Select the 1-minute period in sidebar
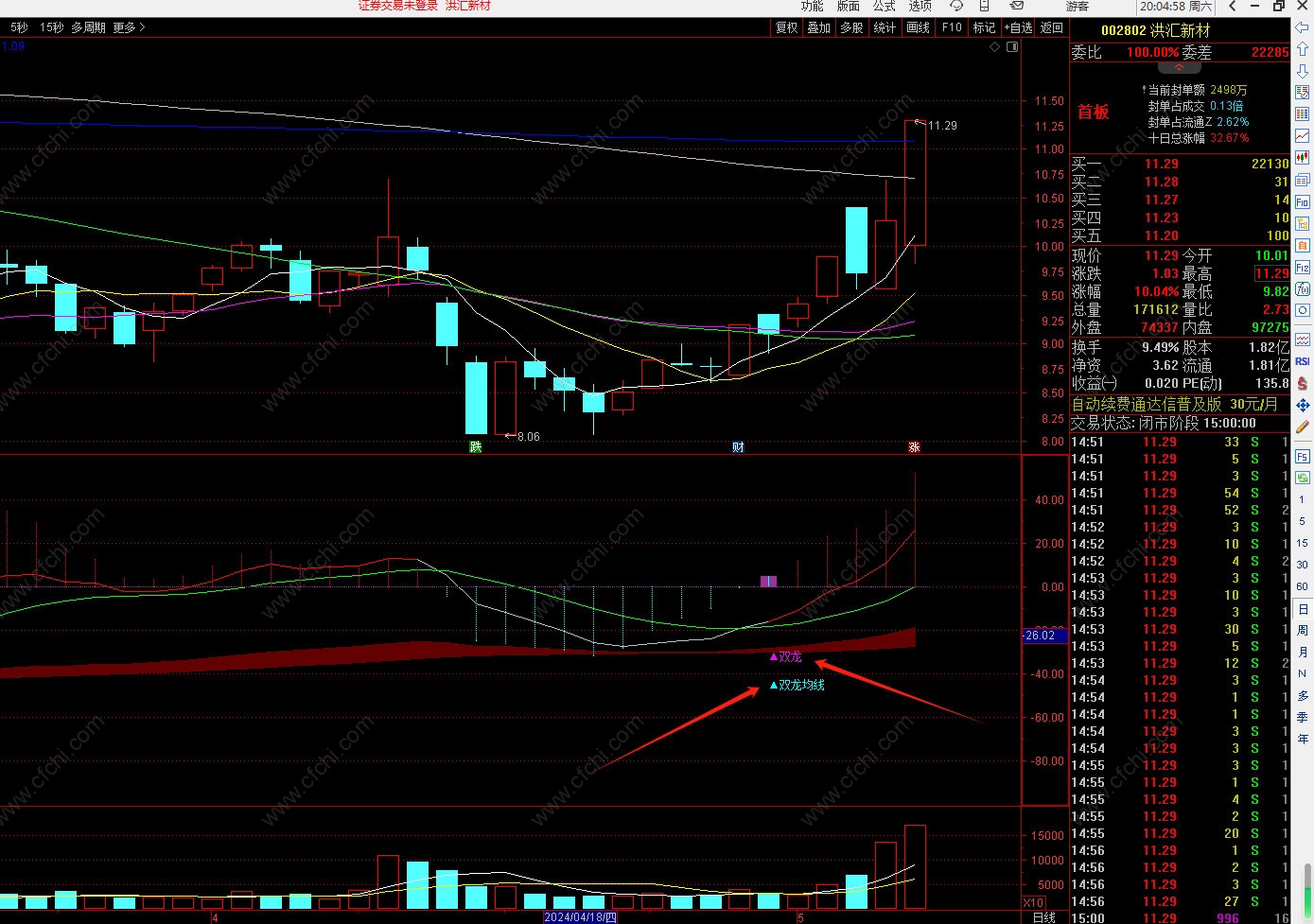Viewport: 1314px width, 924px height. (x=1303, y=499)
